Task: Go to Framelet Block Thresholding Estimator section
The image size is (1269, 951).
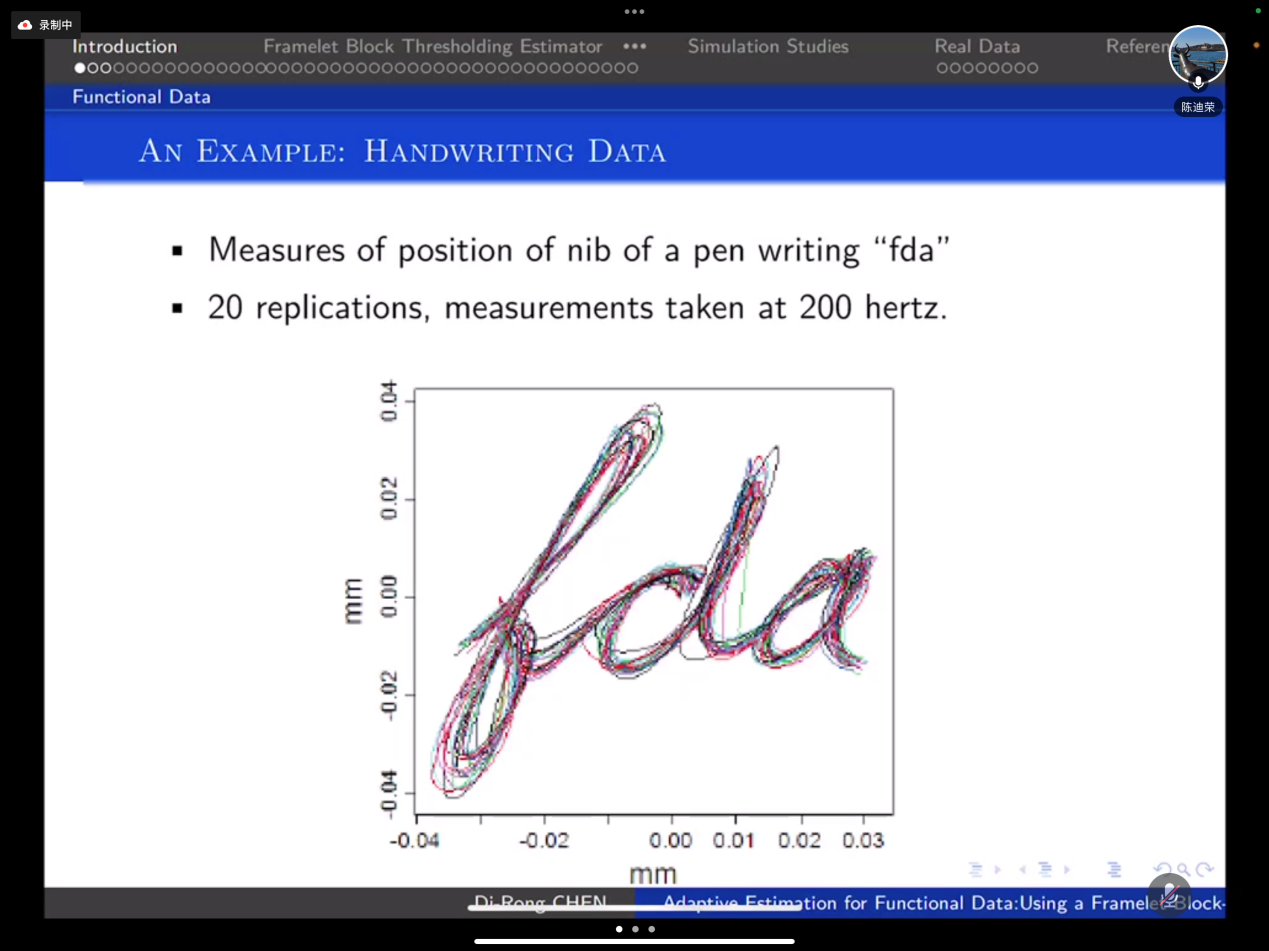Action: (432, 46)
